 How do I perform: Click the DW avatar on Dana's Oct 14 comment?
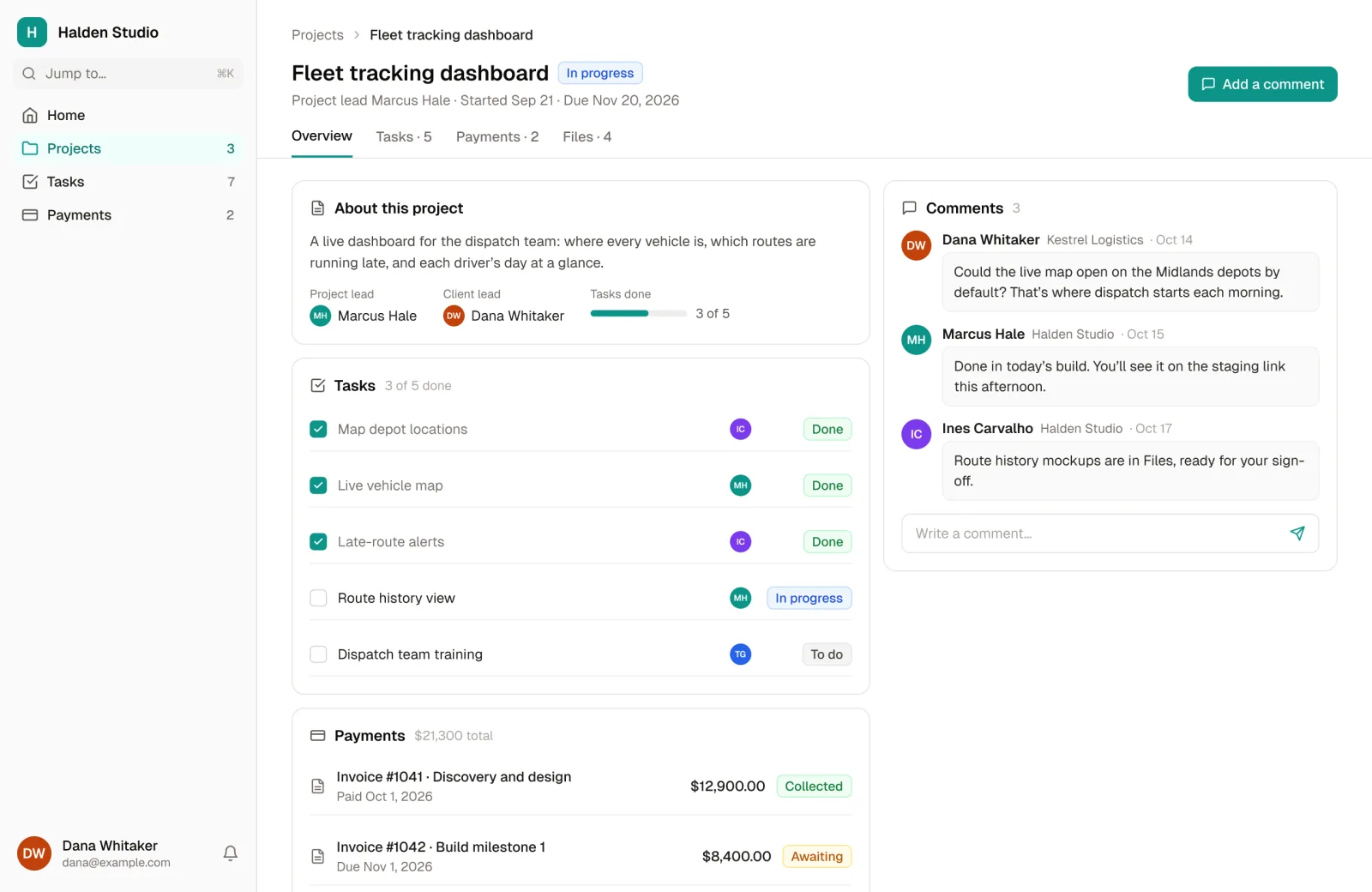[x=917, y=245]
